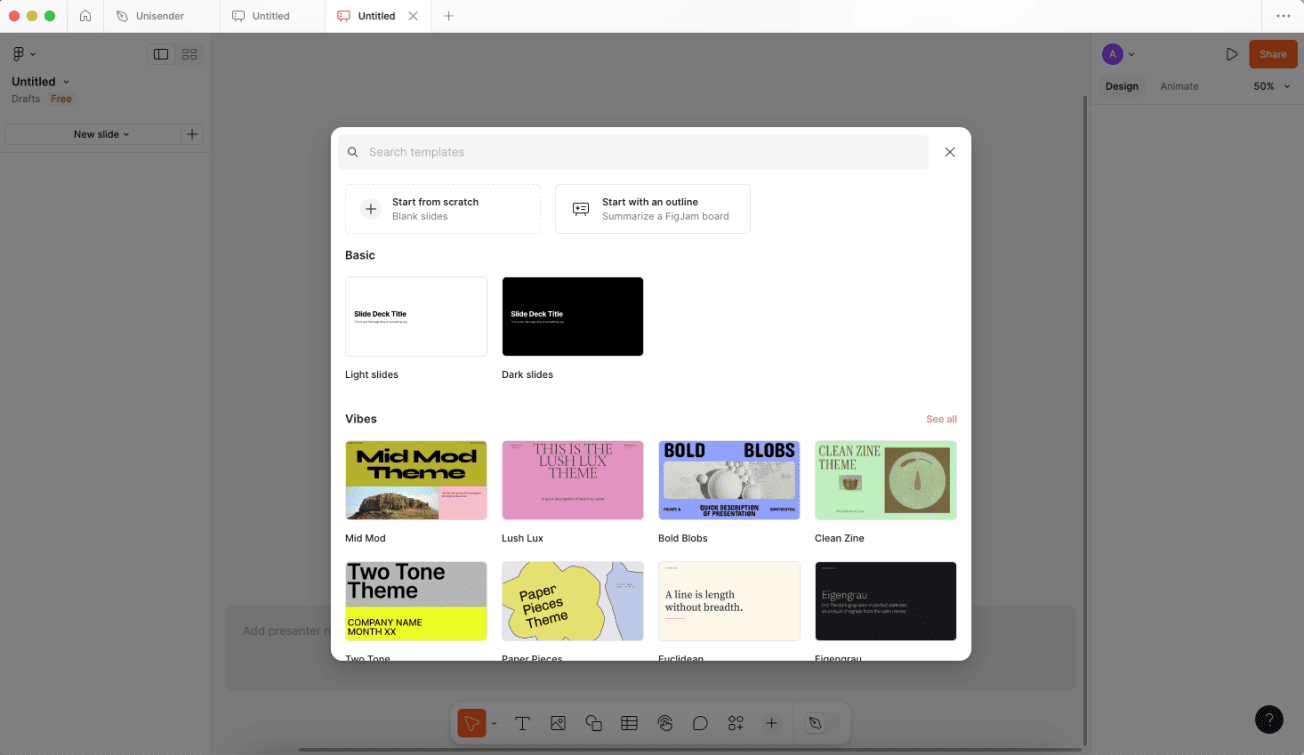This screenshot has height=755, width=1304.
Task: Open the help question mark button
Action: (1269, 719)
